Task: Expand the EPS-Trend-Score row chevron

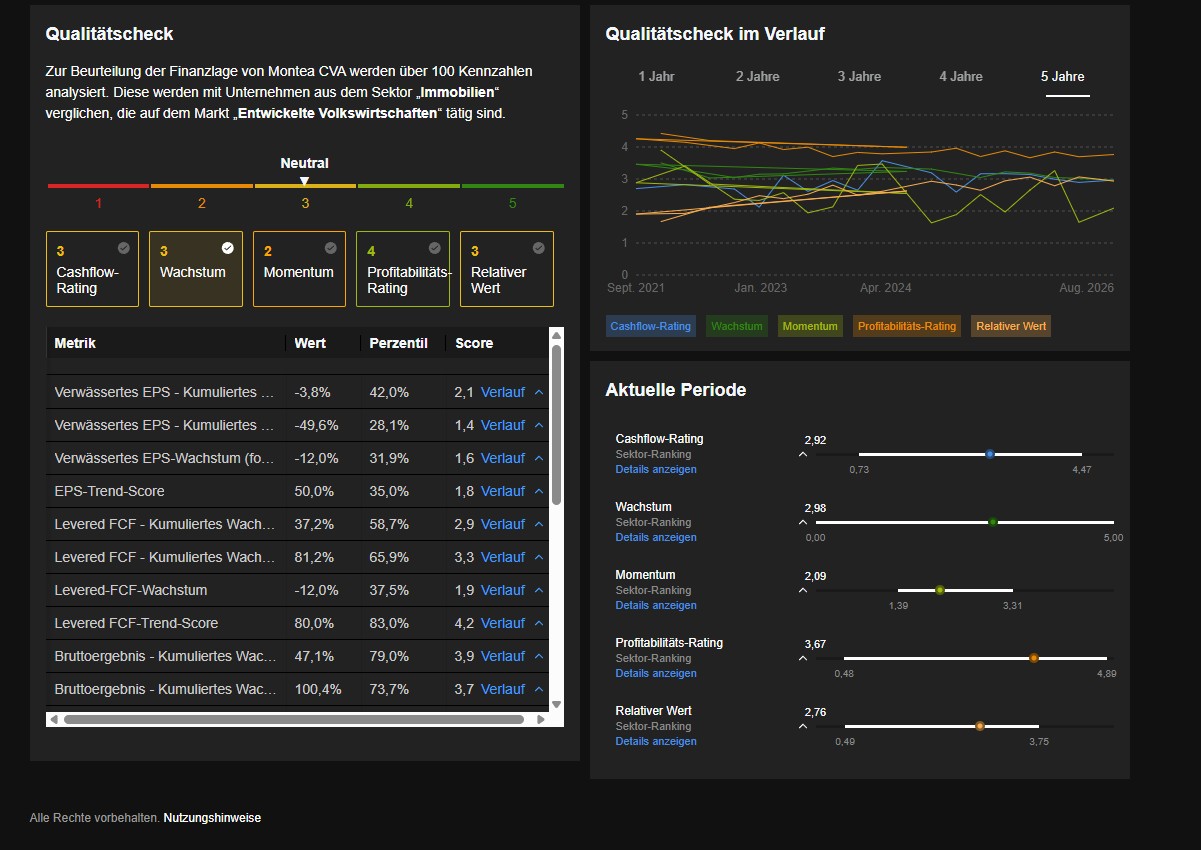Action: (x=539, y=491)
